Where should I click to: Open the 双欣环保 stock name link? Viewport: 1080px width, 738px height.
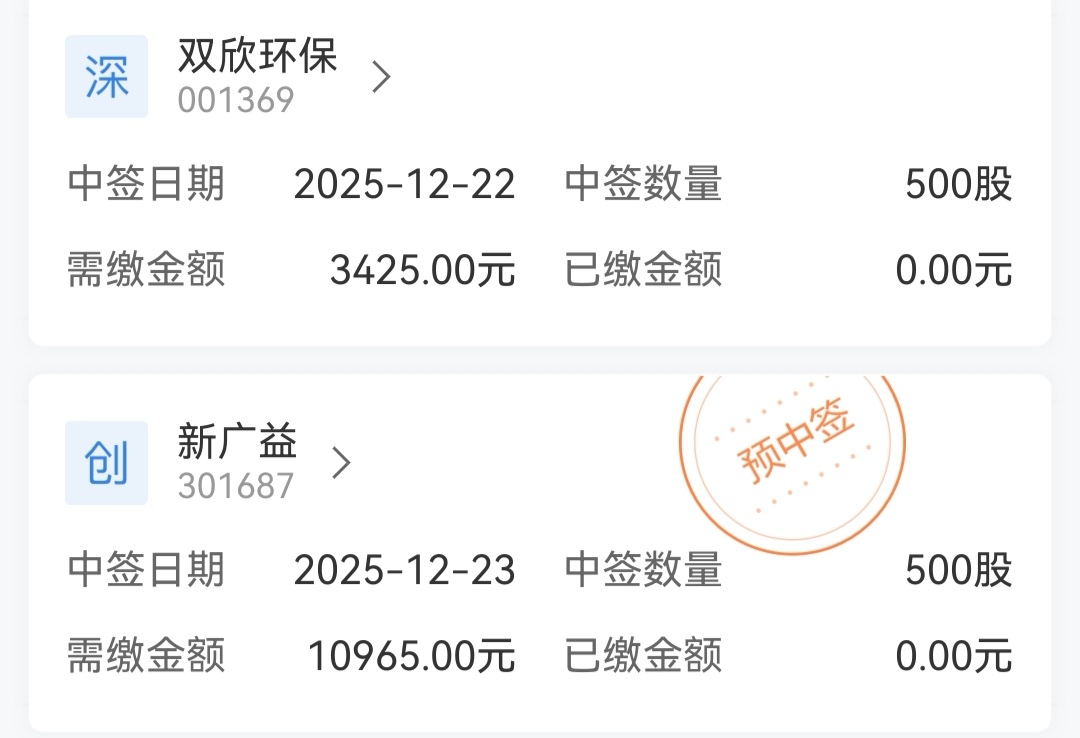pyautogui.click(x=257, y=56)
